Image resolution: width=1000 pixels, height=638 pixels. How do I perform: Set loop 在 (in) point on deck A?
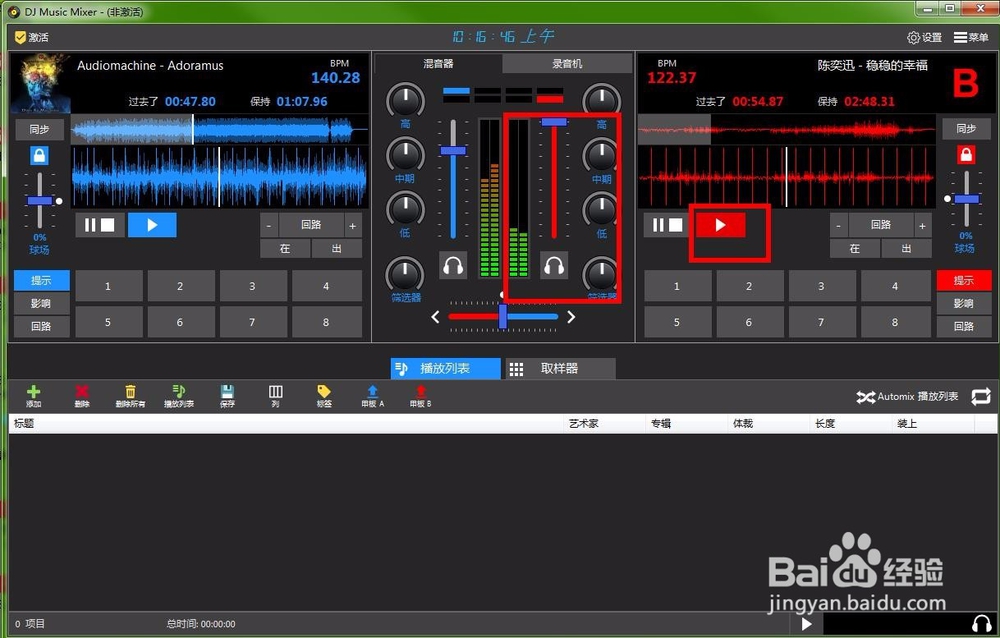tap(285, 248)
